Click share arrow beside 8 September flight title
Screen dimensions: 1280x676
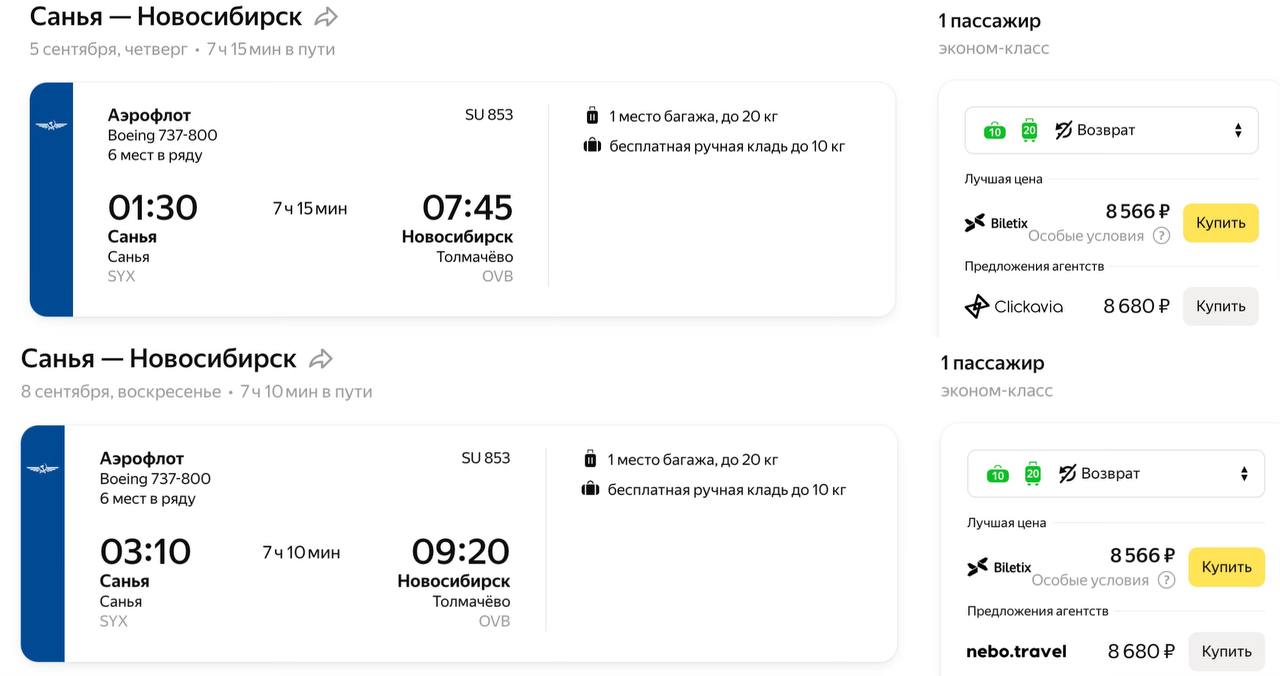tap(321, 359)
